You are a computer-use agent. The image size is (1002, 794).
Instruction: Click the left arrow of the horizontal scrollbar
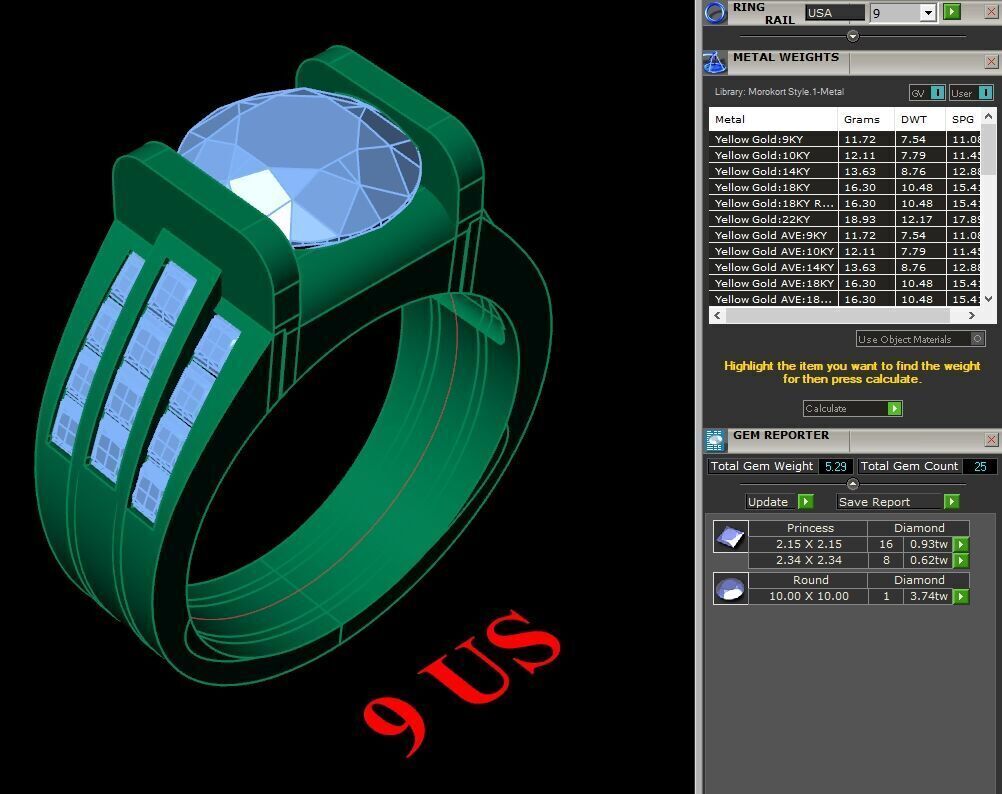point(717,316)
